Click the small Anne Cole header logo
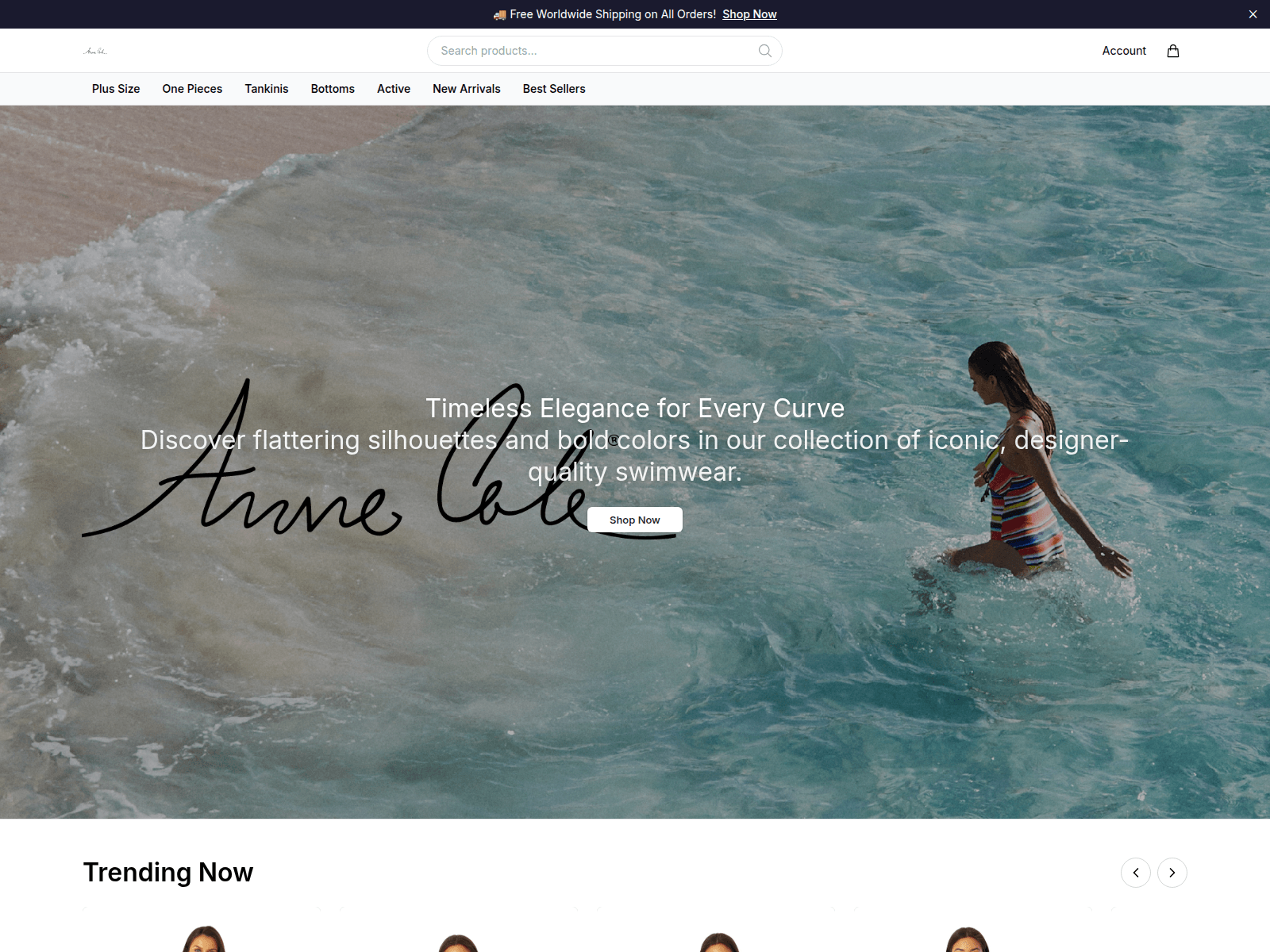This screenshot has height=952, width=1270. coord(95,51)
